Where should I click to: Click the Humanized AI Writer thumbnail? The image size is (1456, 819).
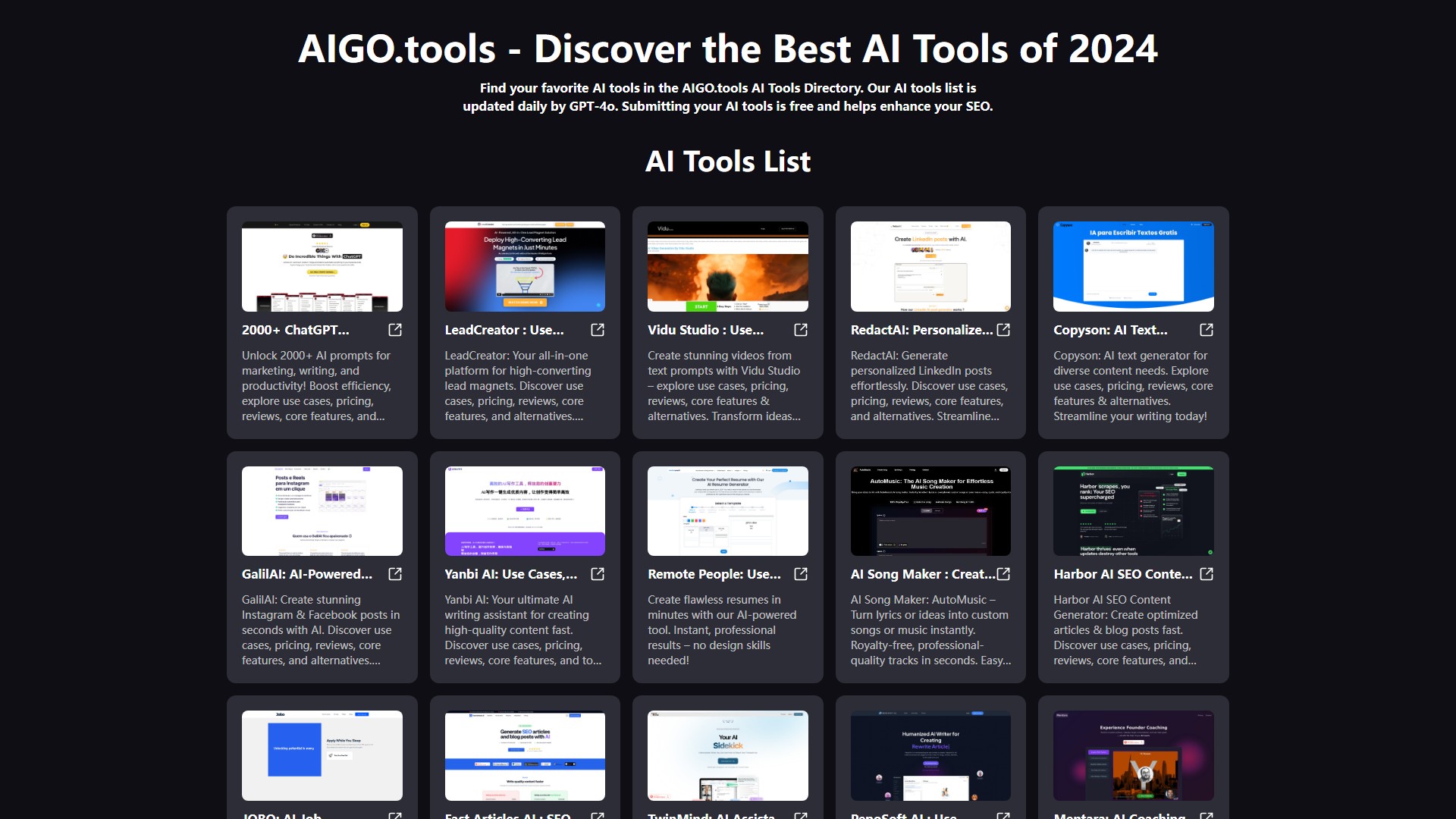pos(930,755)
